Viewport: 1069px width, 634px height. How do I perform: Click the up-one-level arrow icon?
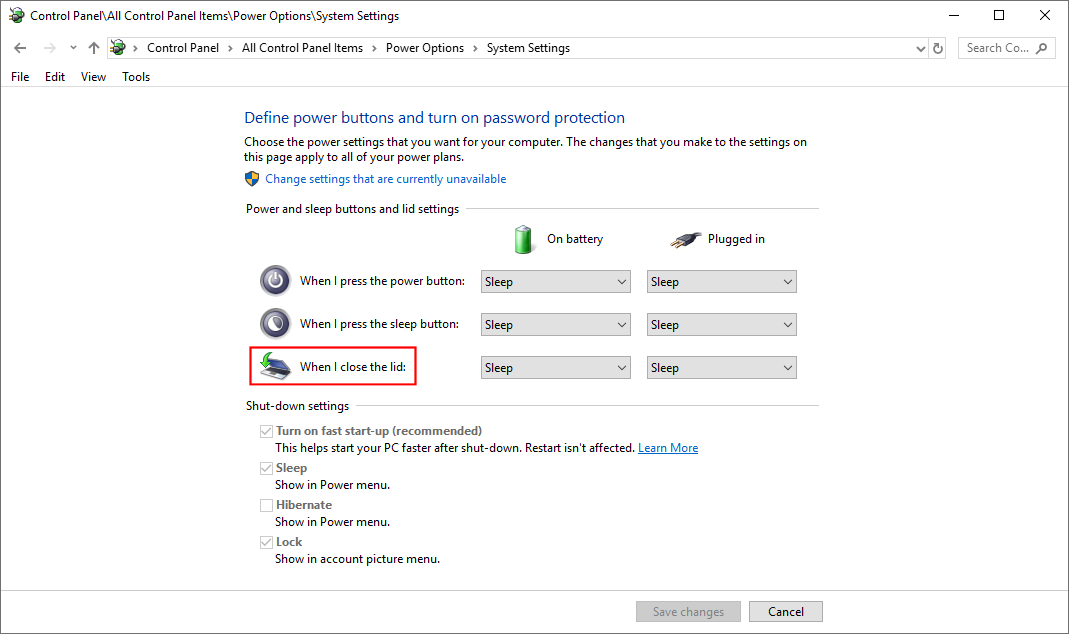point(93,47)
